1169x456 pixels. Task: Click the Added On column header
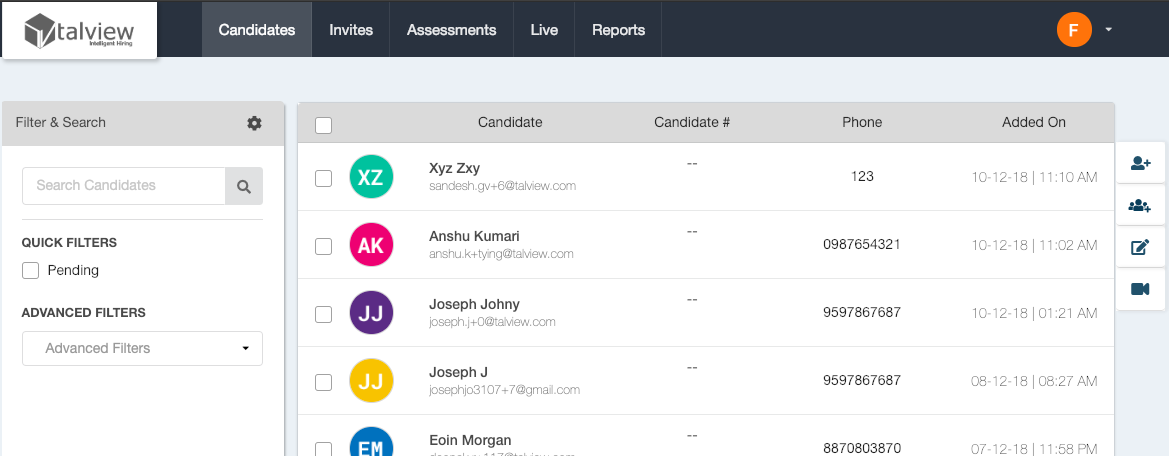pyautogui.click(x=1034, y=122)
